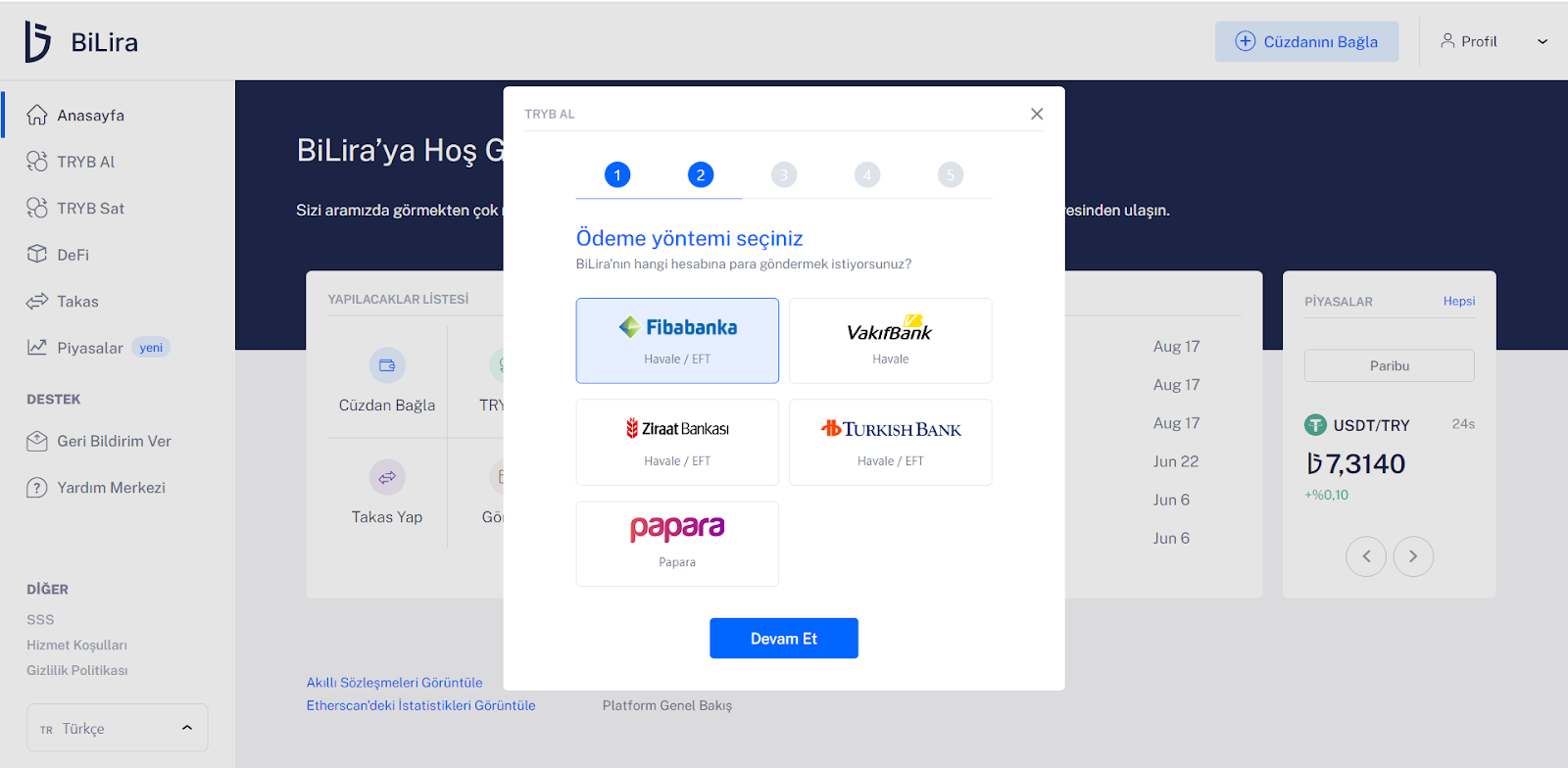This screenshot has height=768, width=1568.
Task: Click the 24s timeframe label
Action: 1463,424
